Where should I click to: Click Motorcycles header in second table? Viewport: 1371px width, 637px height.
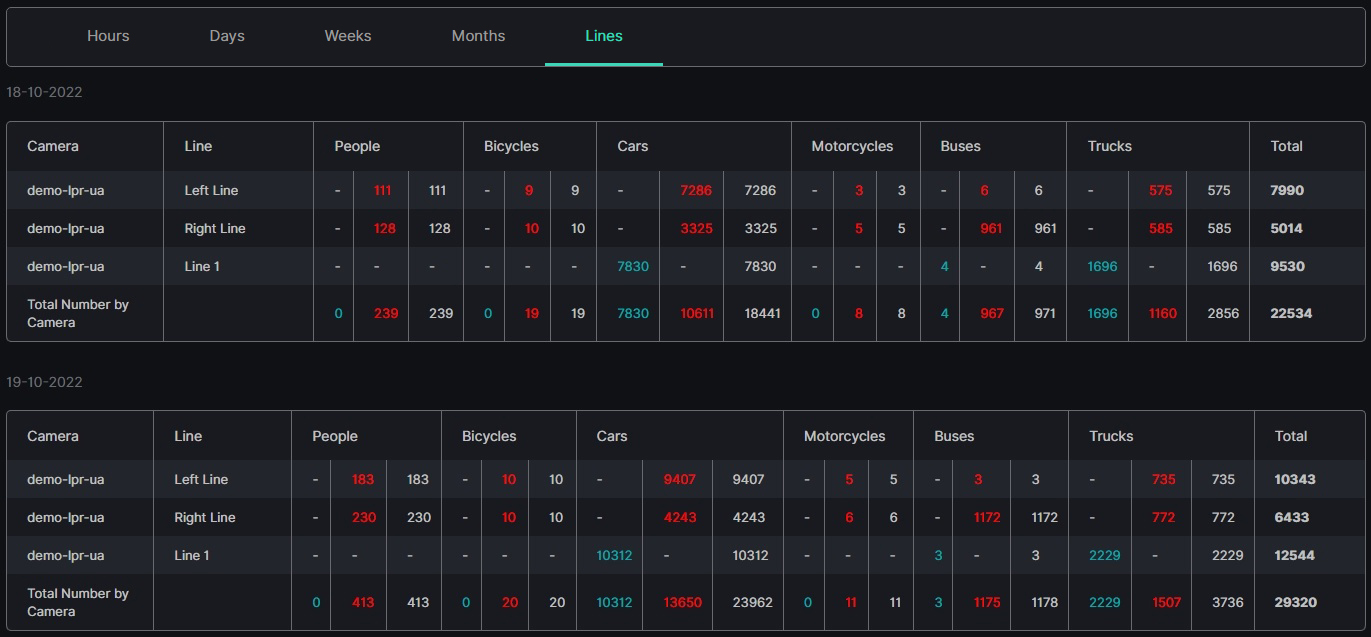(x=845, y=436)
